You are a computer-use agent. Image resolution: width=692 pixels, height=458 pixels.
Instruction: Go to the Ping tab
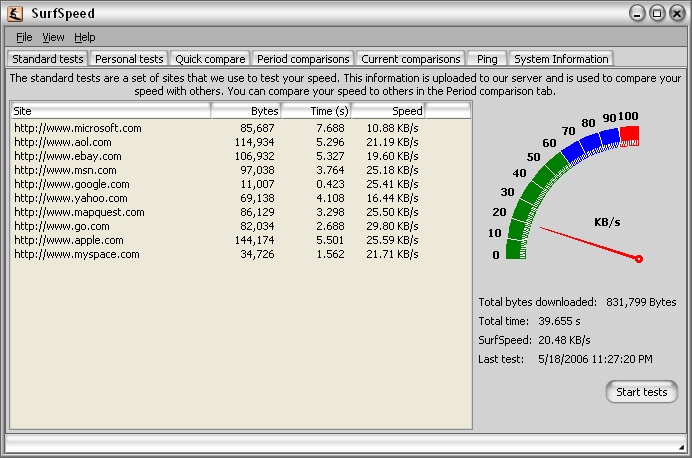tap(487, 59)
